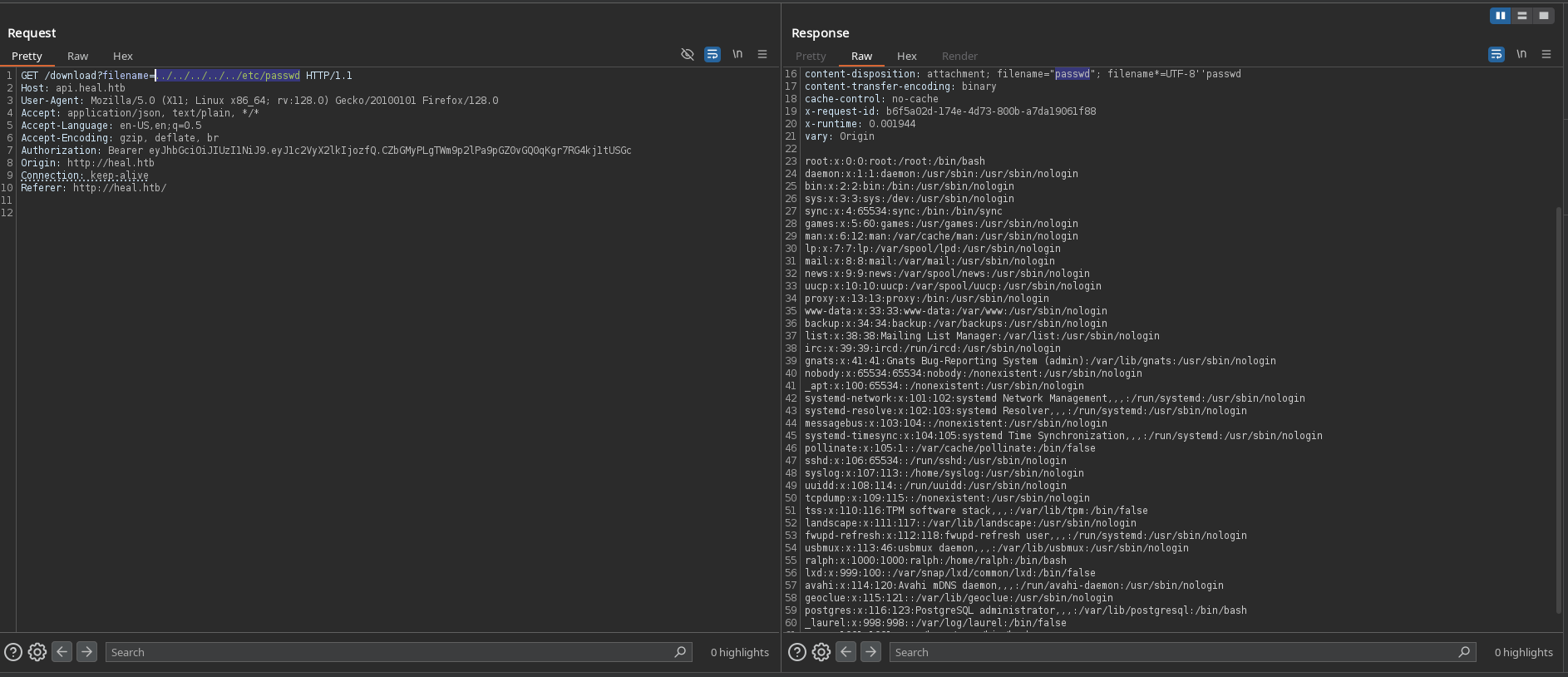The height and width of the screenshot is (677, 1568).
Task: Toggle word wrap icon in Response panel
Action: (x=1497, y=54)
